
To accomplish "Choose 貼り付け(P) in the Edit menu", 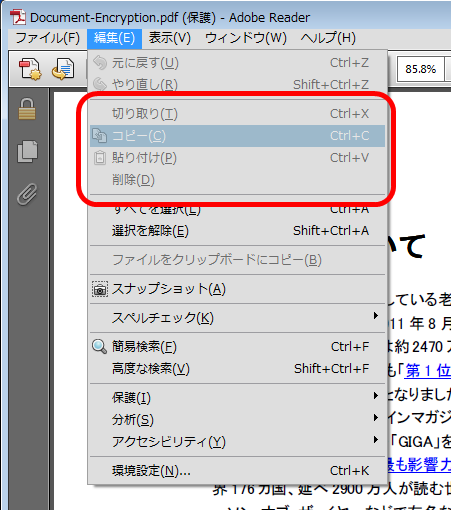I will tap(237, 158).
